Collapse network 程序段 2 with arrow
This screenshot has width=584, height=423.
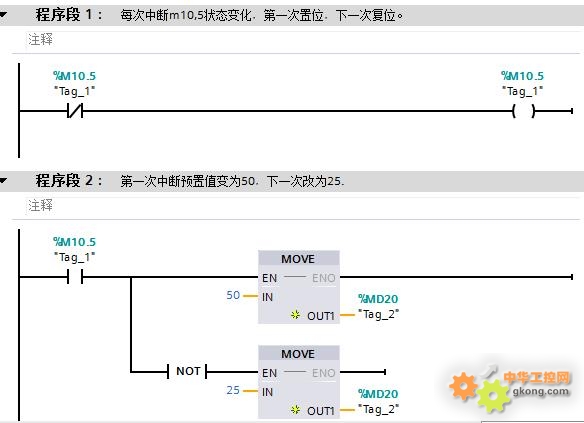[3, 181]
